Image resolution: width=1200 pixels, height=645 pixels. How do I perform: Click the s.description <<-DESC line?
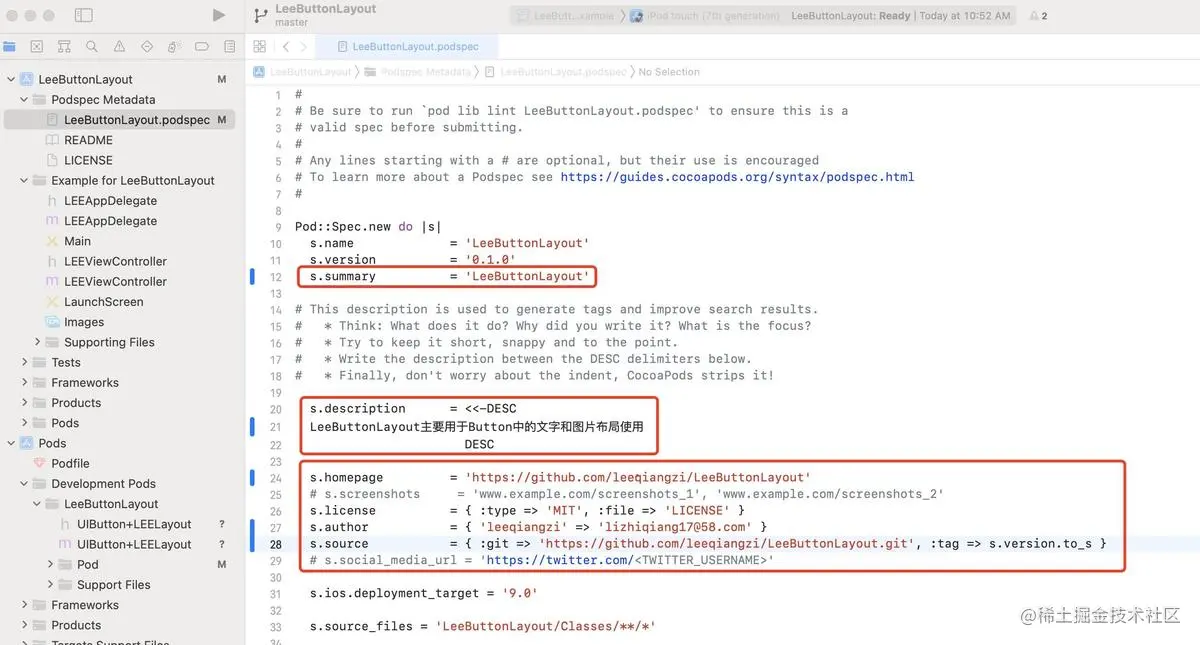pos(413,409)
